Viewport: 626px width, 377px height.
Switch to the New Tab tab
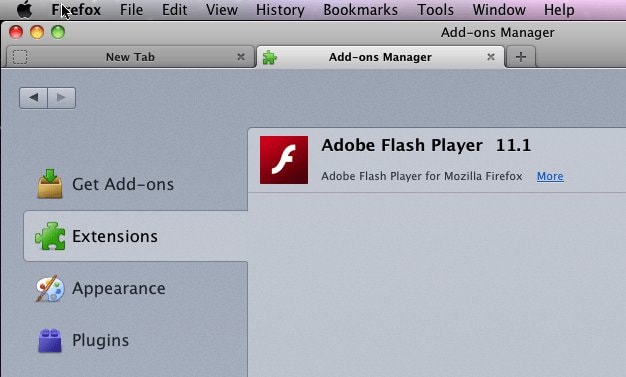[x=131, y=57]
